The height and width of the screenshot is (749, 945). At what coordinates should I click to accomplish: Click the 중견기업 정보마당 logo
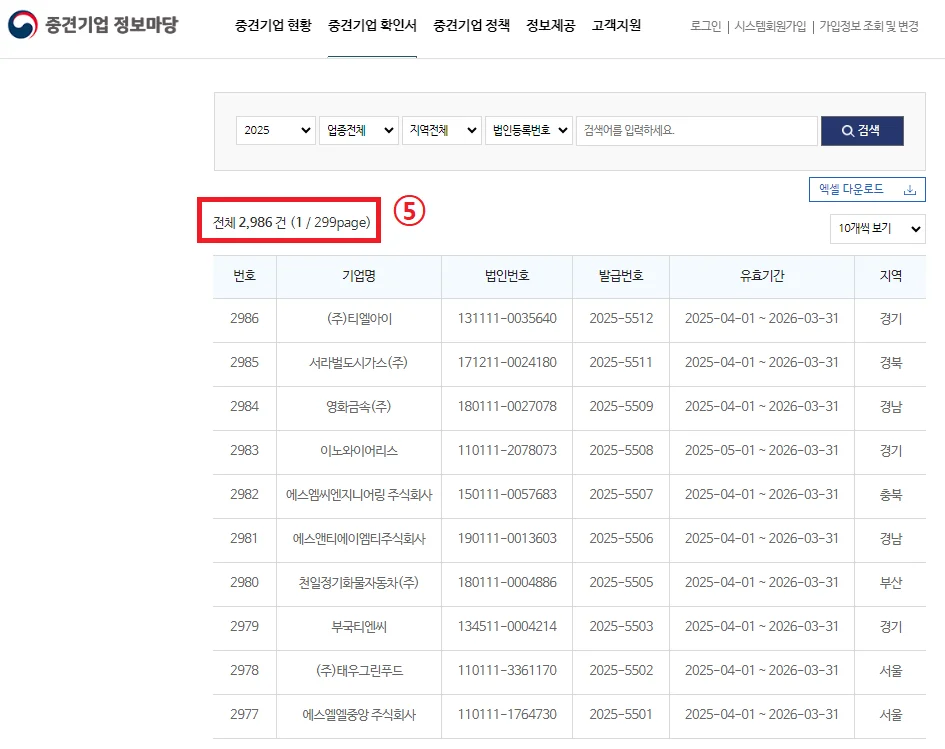(93, 25)
